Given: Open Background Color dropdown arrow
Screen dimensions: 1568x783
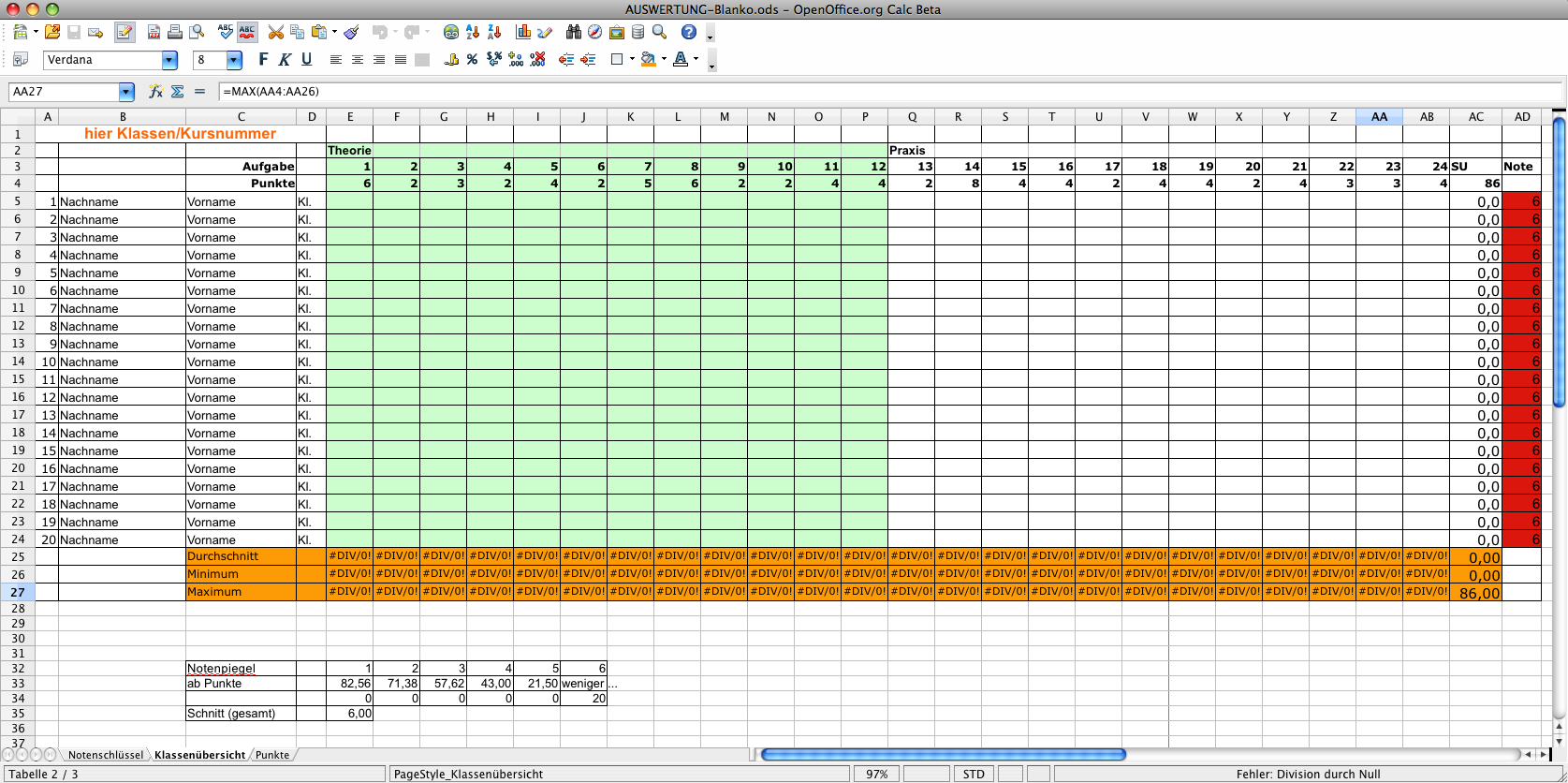Looking at the screenshot, I should (x=664, y=59).
